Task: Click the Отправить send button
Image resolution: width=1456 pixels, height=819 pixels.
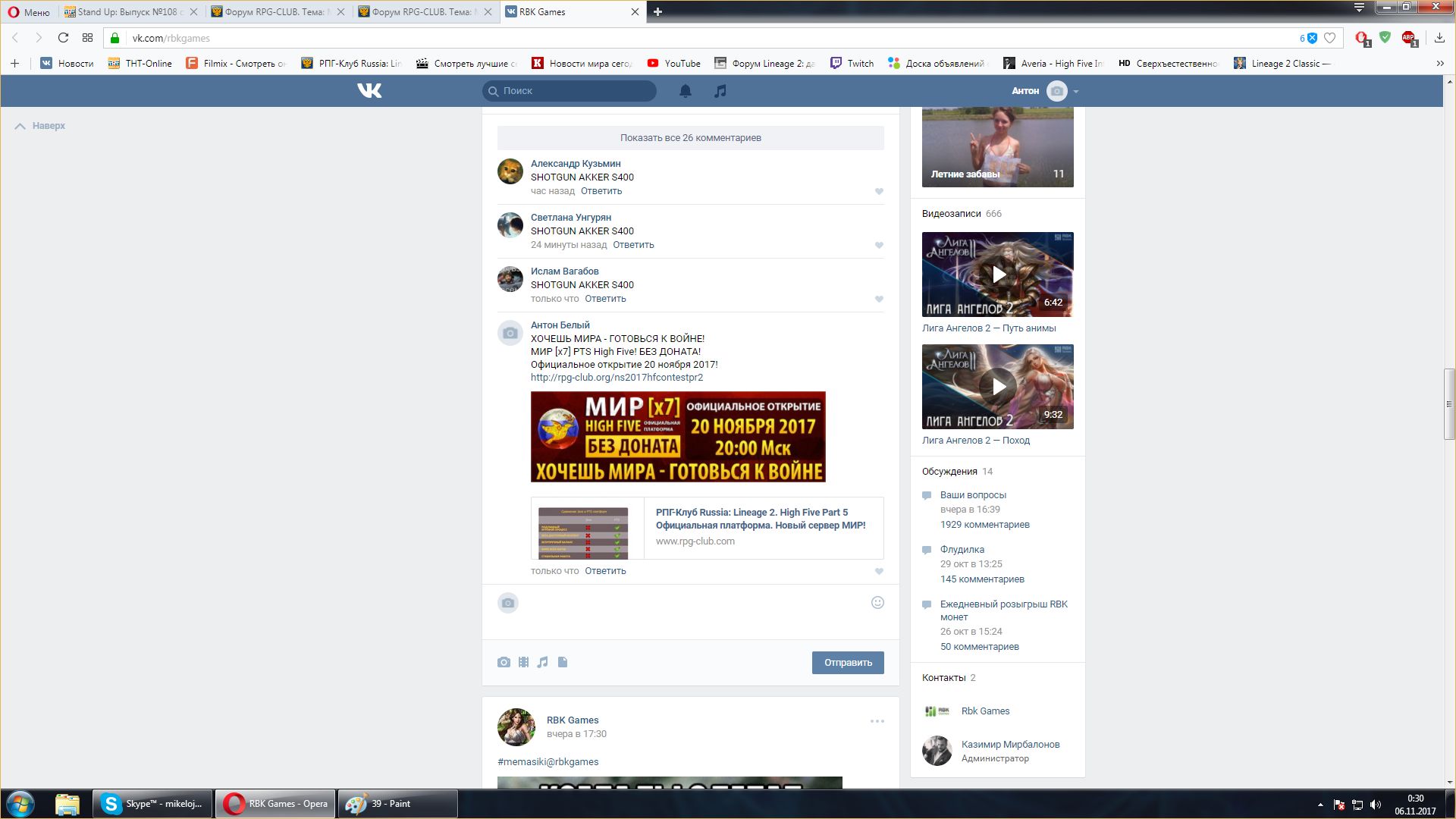Action: pos(848,663)
